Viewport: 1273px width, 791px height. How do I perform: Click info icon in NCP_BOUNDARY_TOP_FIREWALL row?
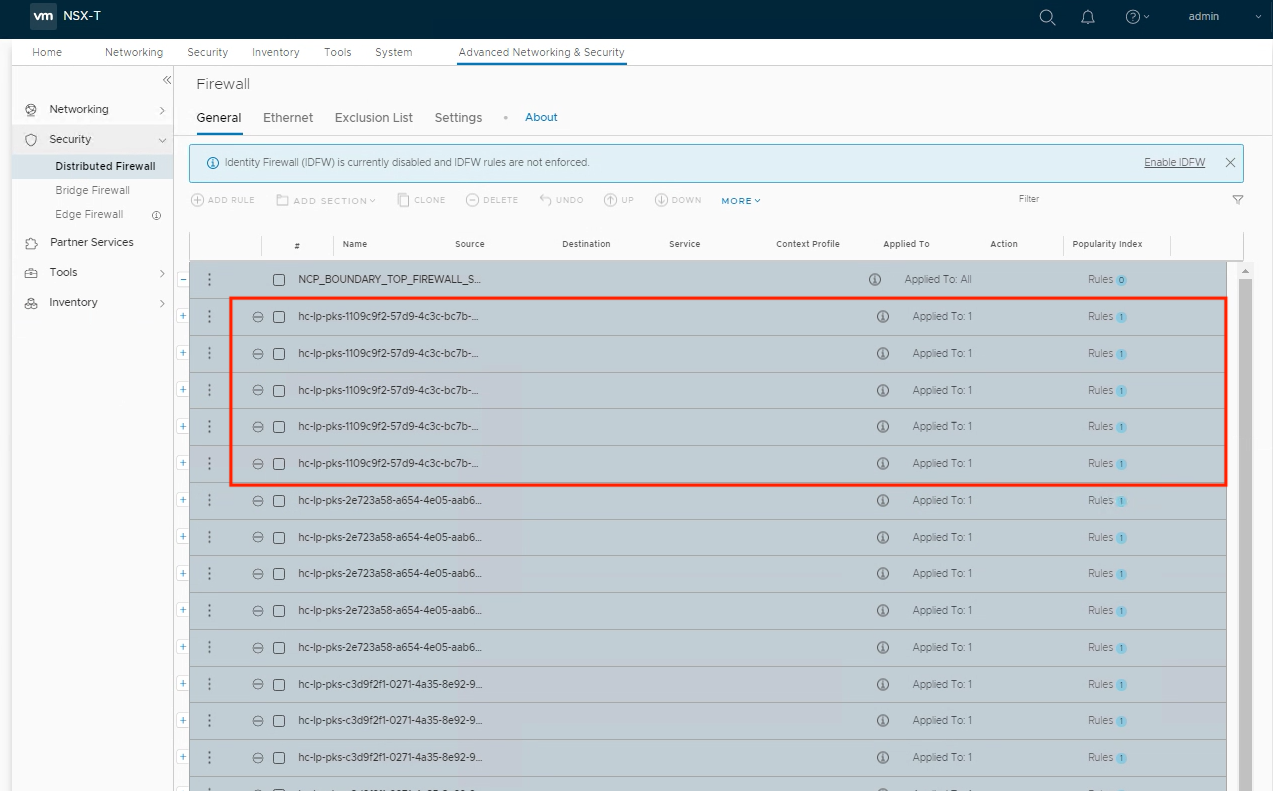click(875, 280)
